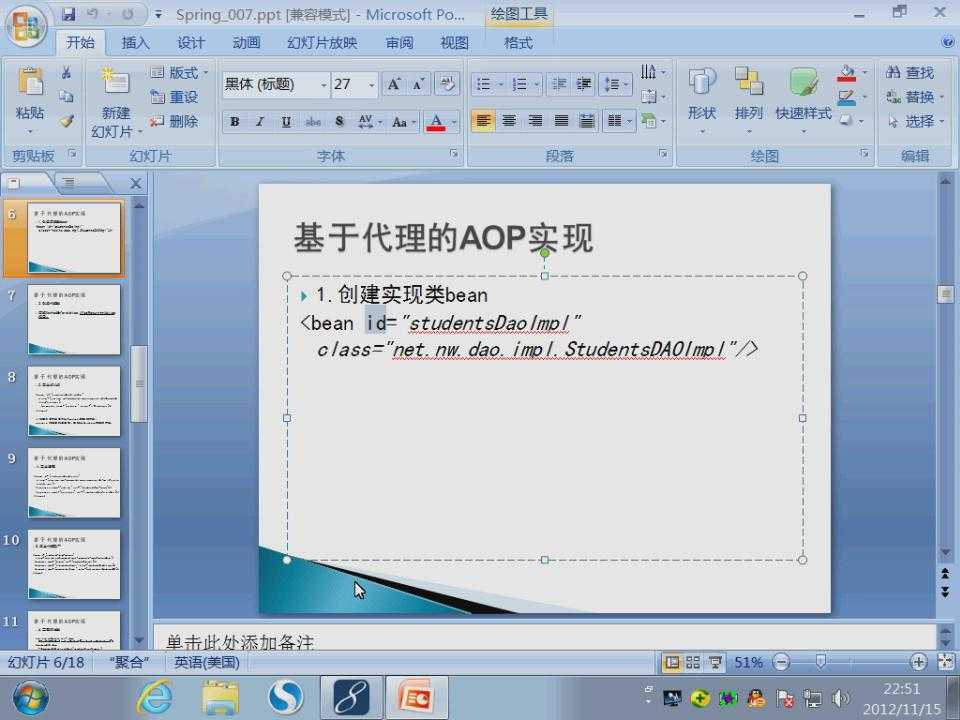Toggle Underline formatting
The height and width of the screenshot is (720, 960).
pos(286,121)
